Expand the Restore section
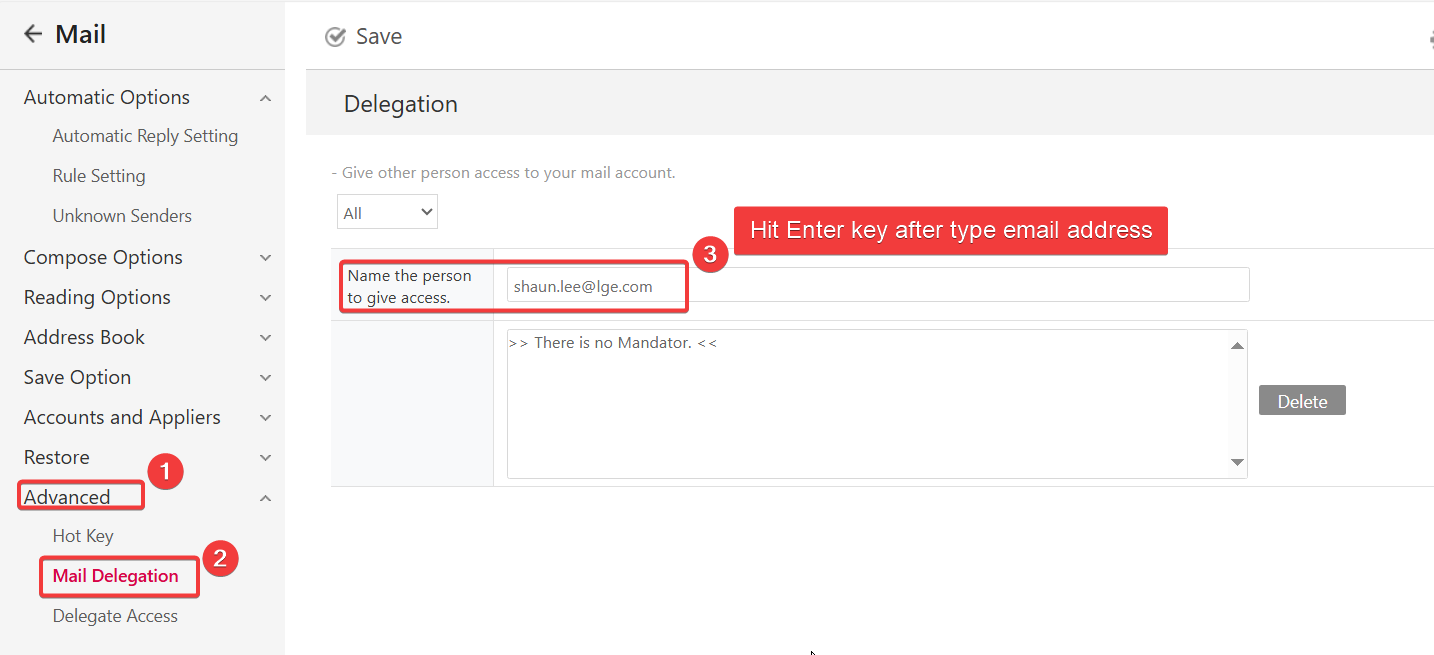Screen dimensions: 1434x655 pos(265,458)
